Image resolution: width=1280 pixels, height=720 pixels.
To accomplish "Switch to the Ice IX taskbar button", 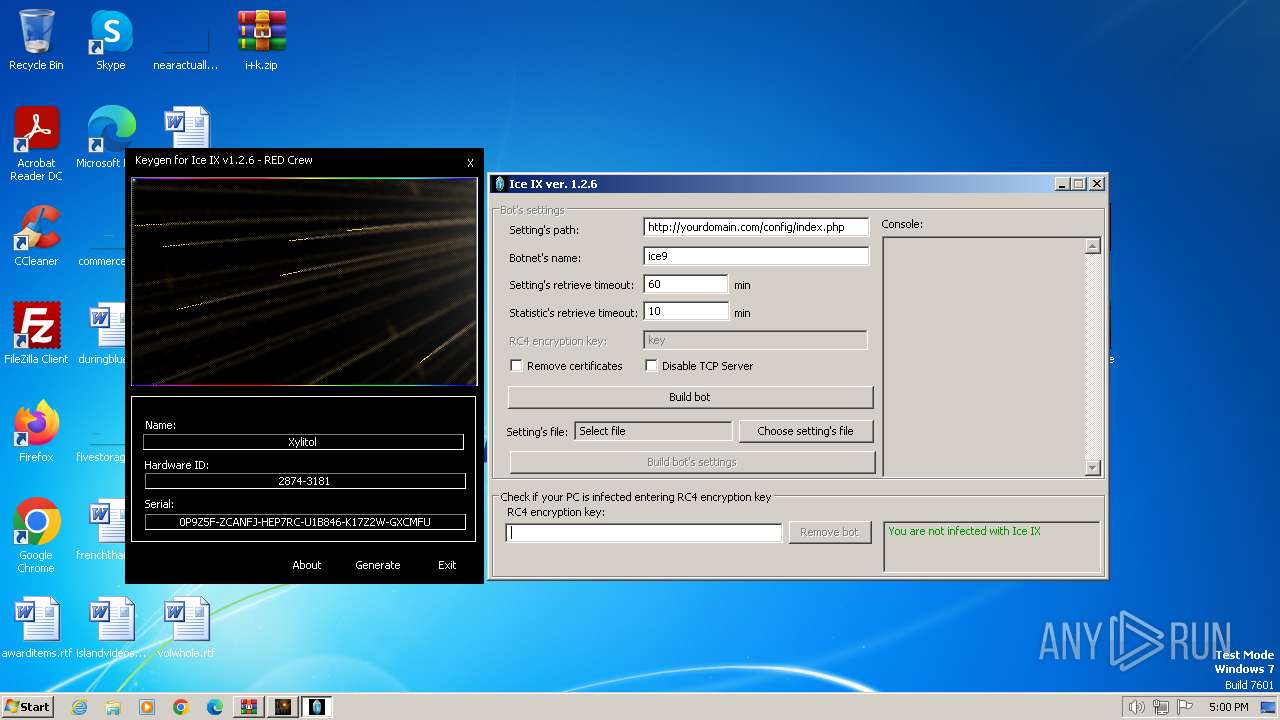I will (317, 707).
